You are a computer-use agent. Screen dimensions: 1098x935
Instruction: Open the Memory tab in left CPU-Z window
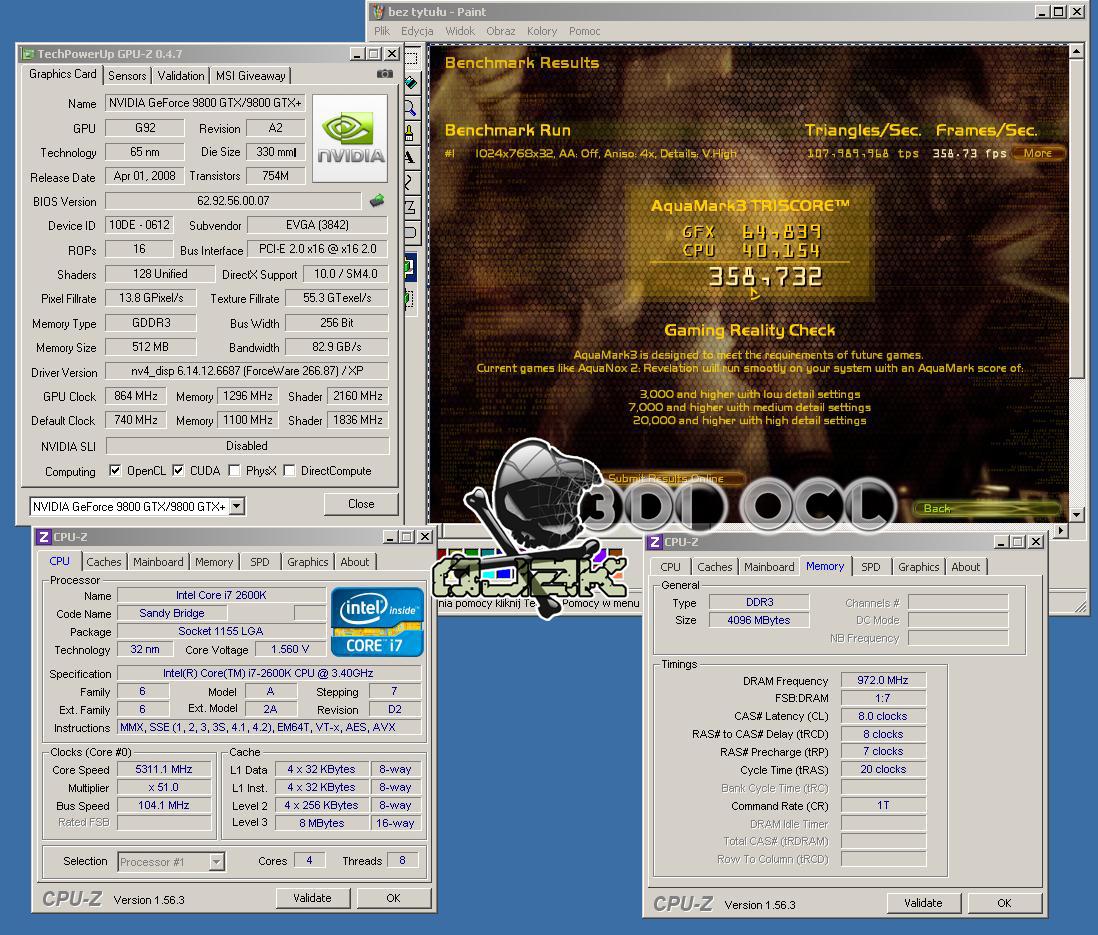(214, 562)
